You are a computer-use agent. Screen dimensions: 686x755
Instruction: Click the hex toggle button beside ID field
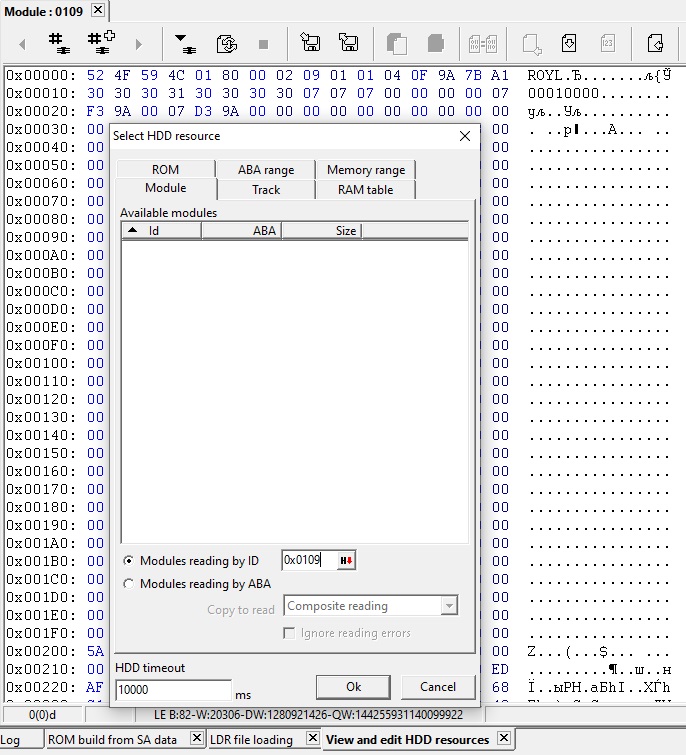click(x=346, y=561)
